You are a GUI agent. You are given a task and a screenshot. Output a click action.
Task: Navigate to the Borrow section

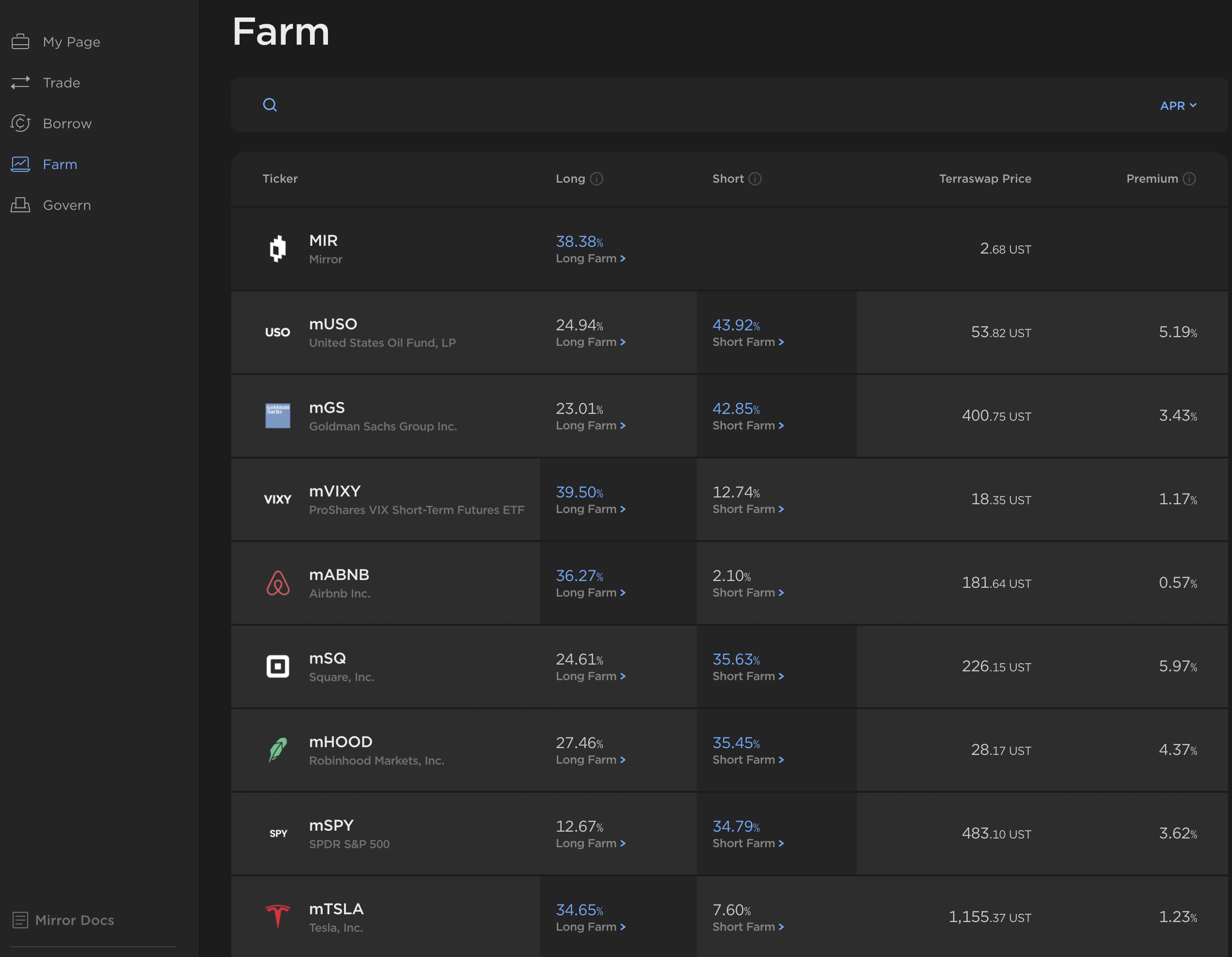[x=67, y=123]
